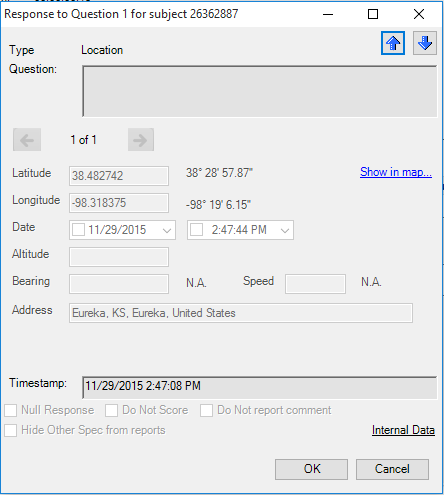Toggle the checkbox beside time 2:47:44 PM
Screen dimensions: 444x495
197,230
